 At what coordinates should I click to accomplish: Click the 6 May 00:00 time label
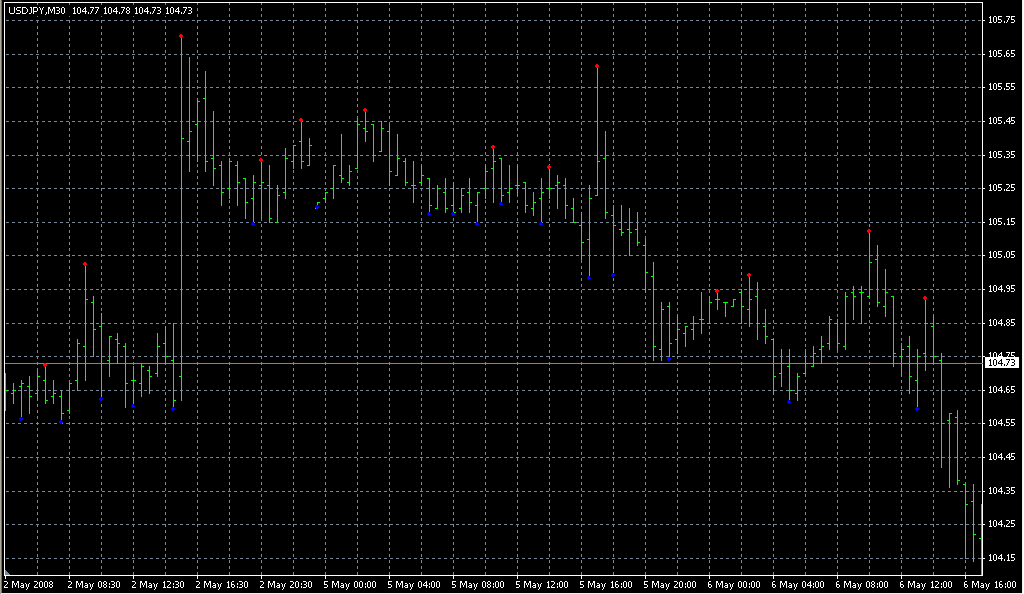coord(734,585)
